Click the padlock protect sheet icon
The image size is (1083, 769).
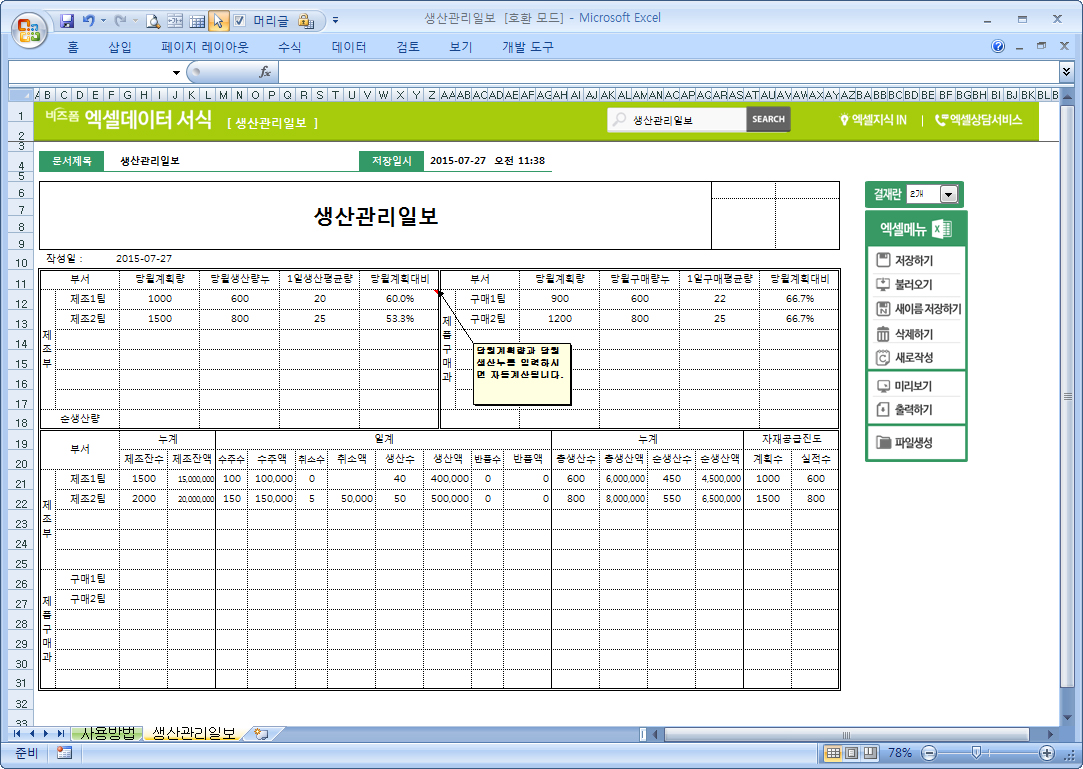click(306, 20)
